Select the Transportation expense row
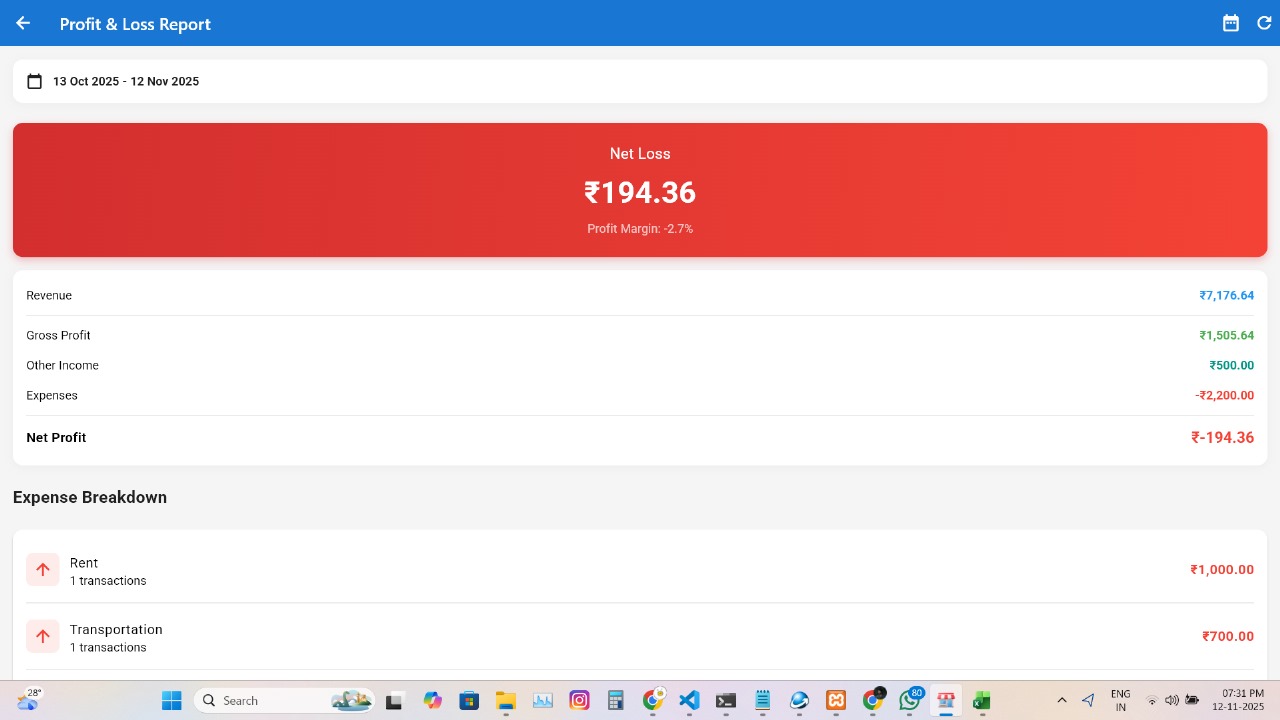This screenshot has height=720, width=1280. pyautogui.click(x=640, y=636)
